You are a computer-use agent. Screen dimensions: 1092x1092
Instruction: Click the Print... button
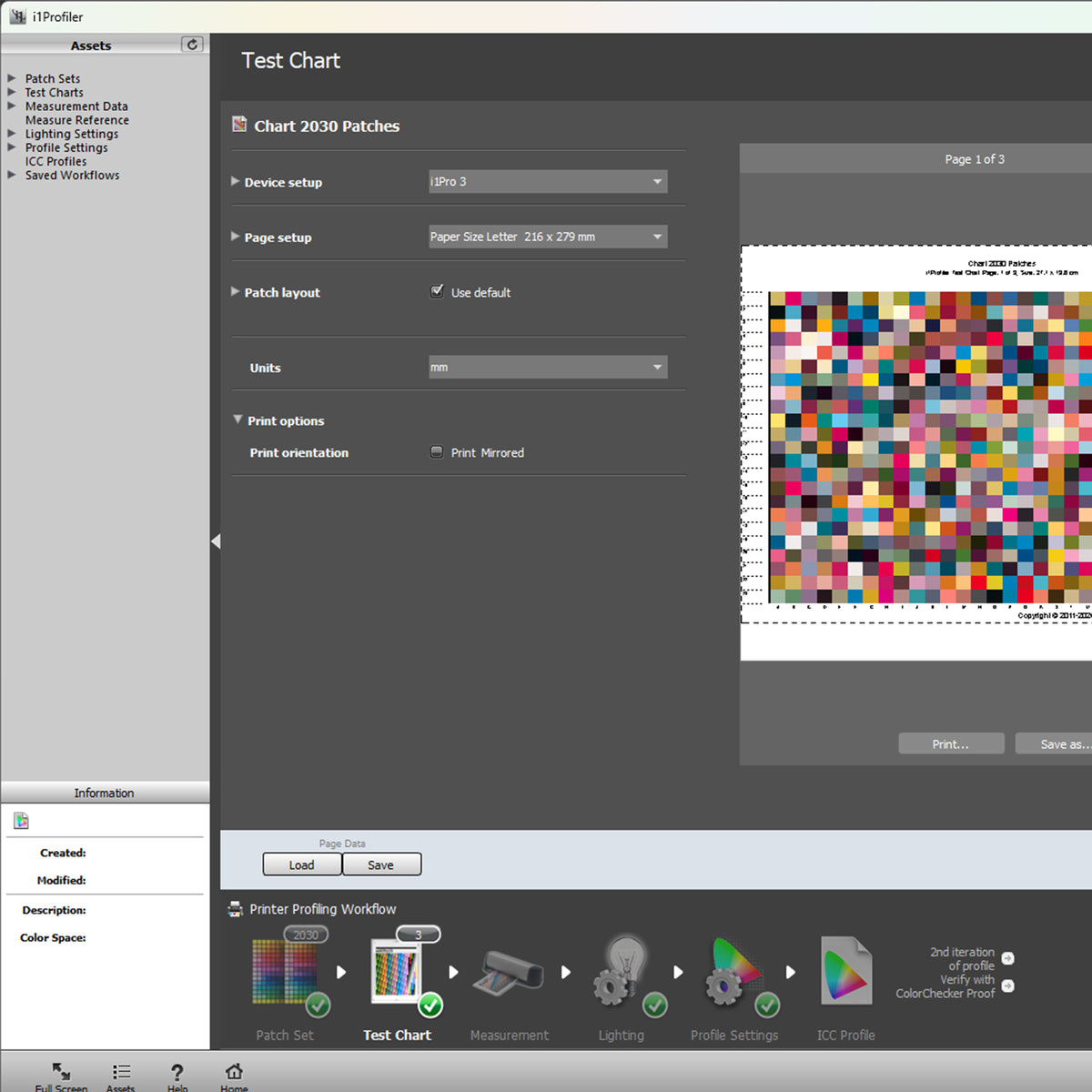951,743
